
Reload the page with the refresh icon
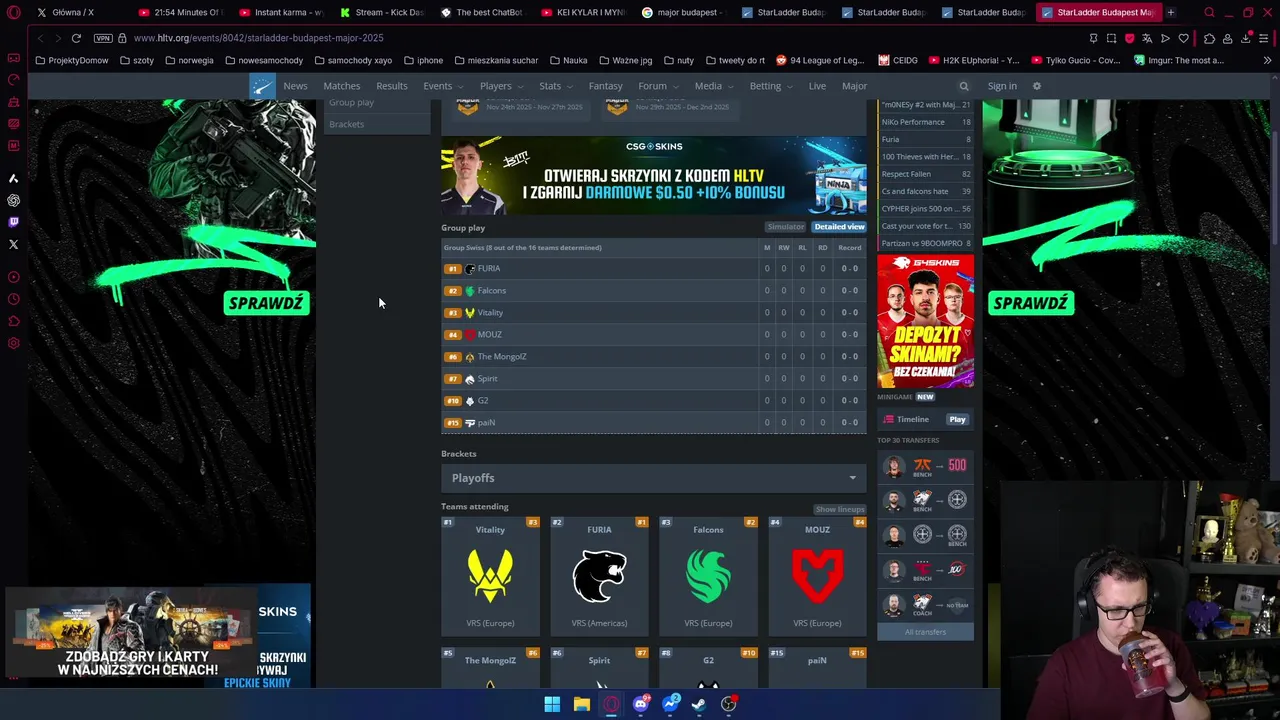coord(76,38)
